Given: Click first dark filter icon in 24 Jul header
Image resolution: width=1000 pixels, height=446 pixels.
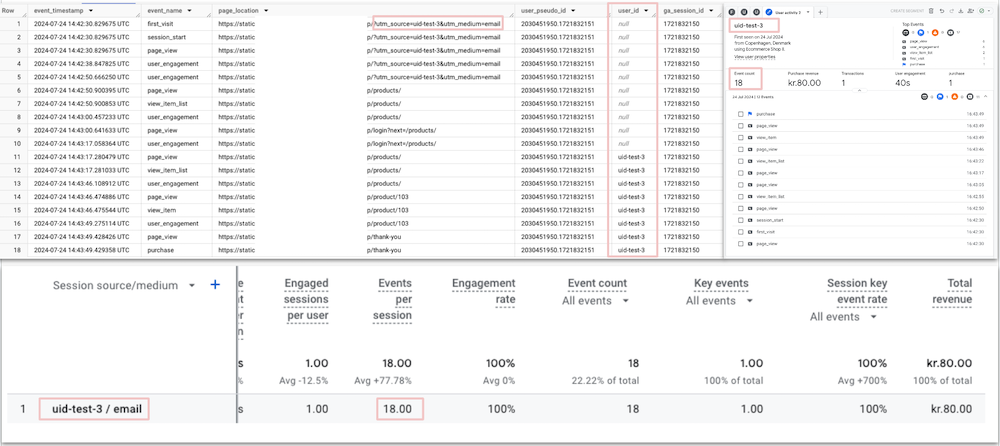Looking at the screenshot, I should coord(924,97).
